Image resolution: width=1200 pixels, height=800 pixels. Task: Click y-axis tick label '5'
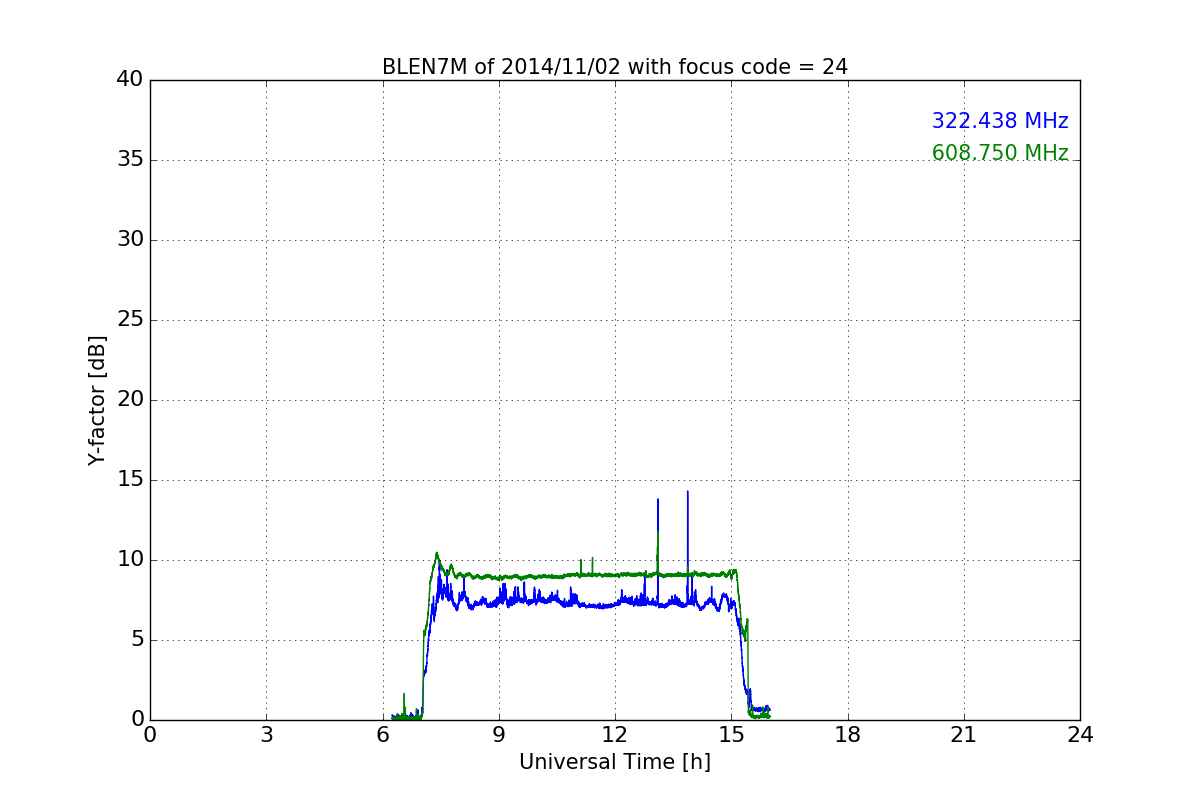(137, 640)
